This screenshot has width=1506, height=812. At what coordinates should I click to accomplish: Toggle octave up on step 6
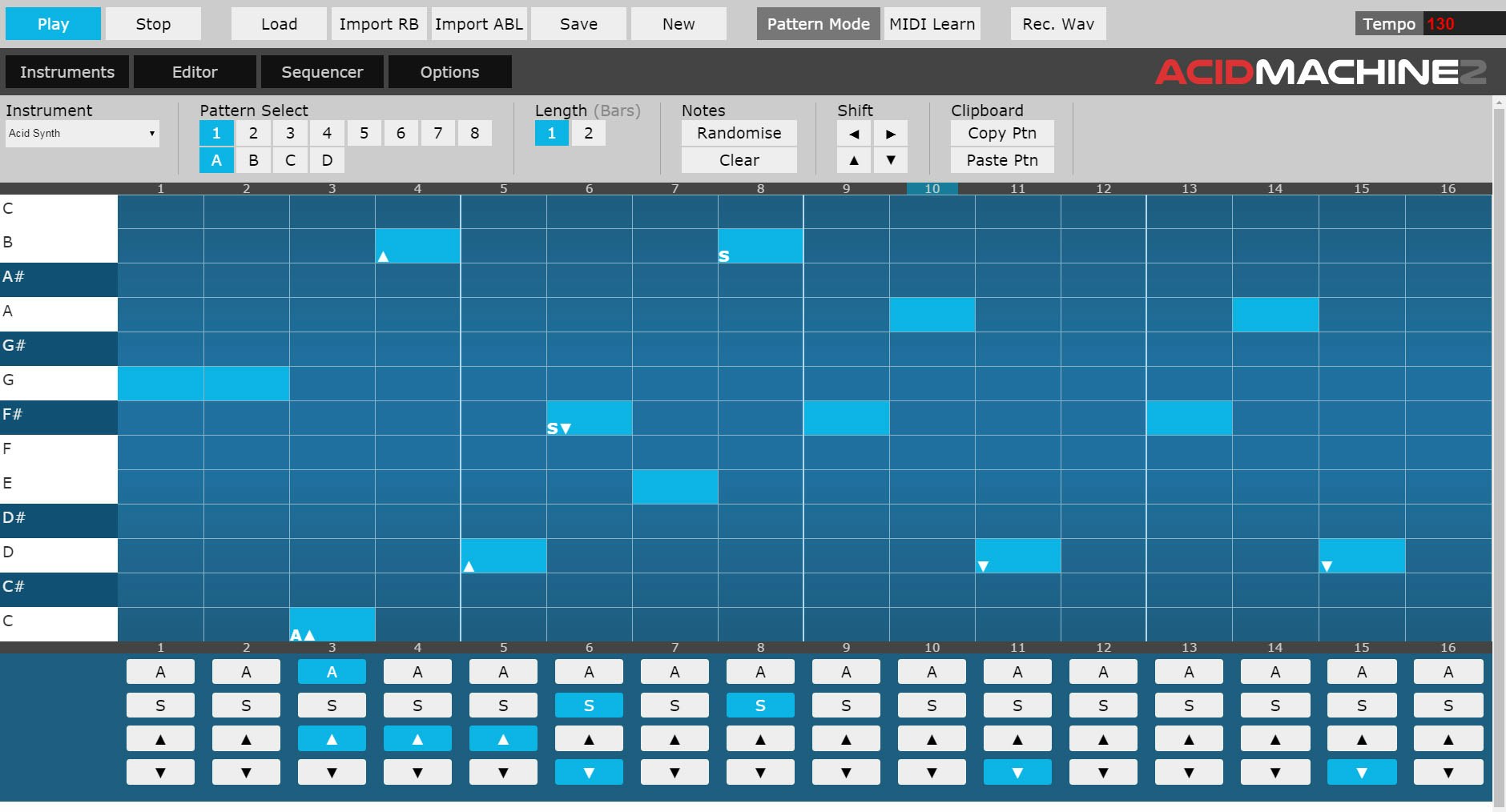tap(589, 739)
